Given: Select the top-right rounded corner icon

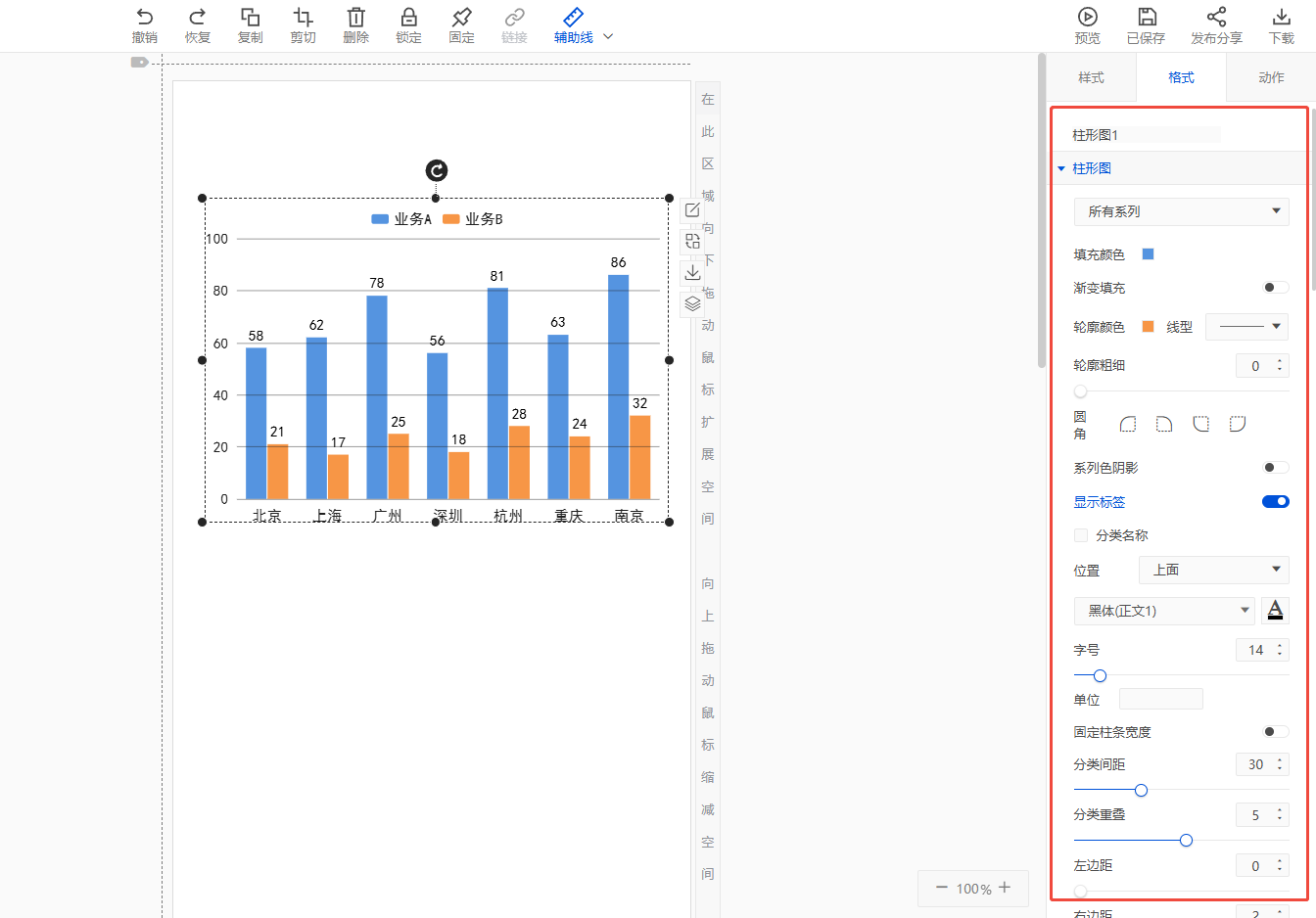Looking at the screenshot, I should pyautogui.click(x=1164, y=424).
